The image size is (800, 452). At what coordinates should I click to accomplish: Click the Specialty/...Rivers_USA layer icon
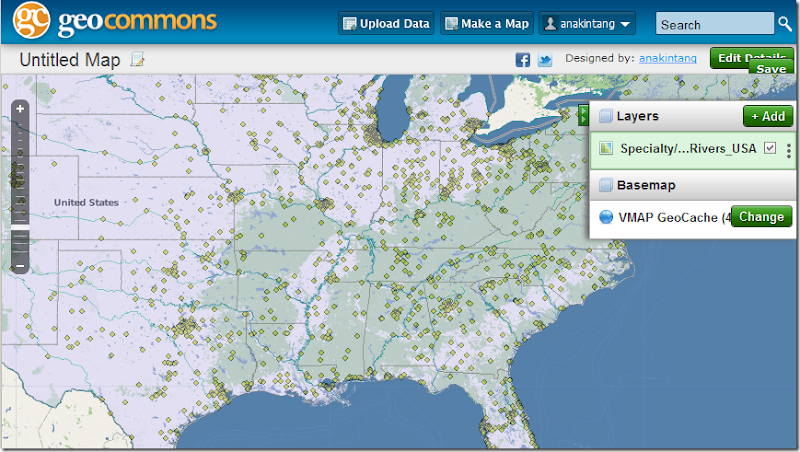pyautogui.click(x=606, y=148)
